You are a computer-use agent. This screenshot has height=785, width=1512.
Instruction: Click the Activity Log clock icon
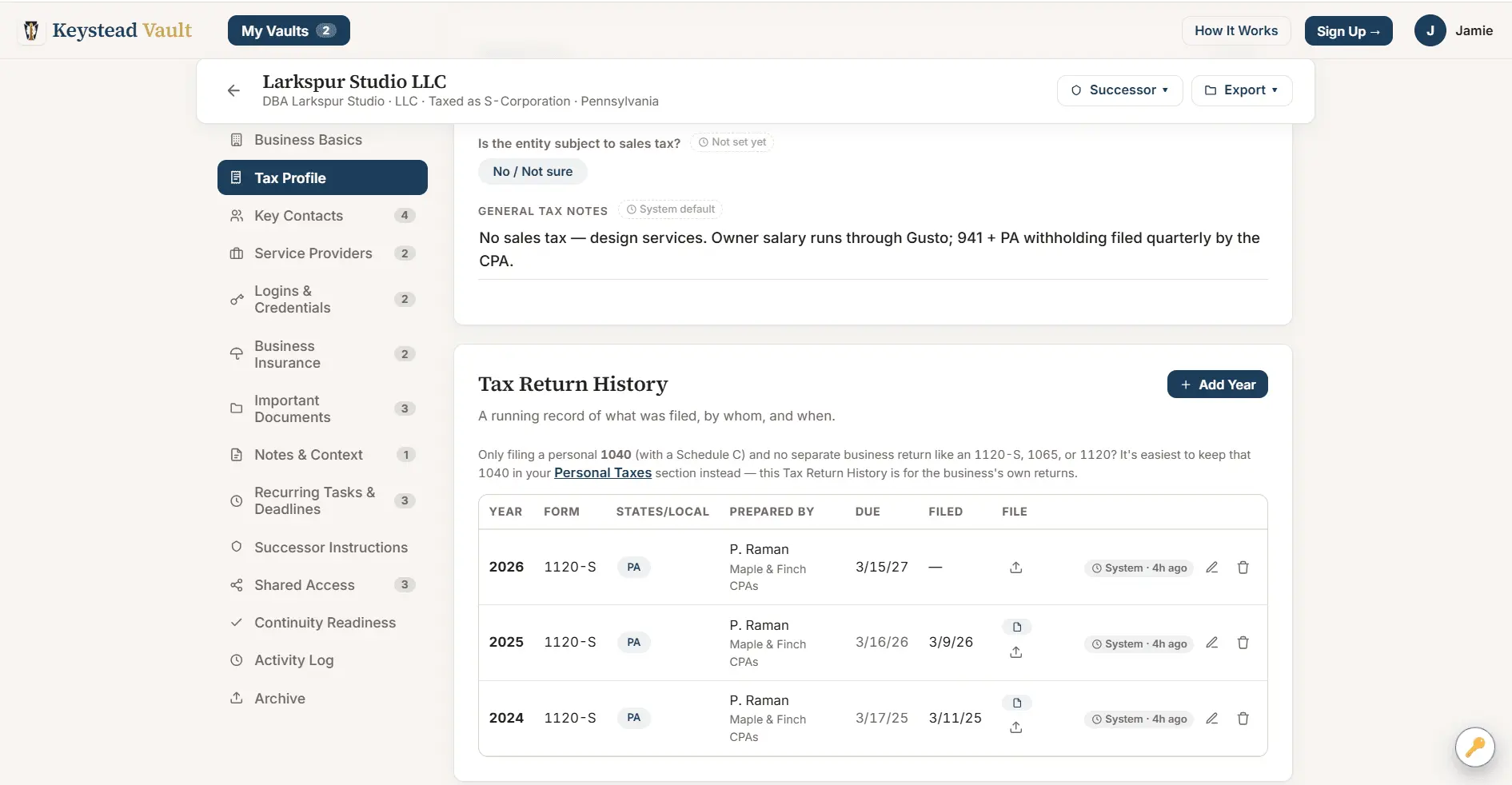(x=237, y=660)
